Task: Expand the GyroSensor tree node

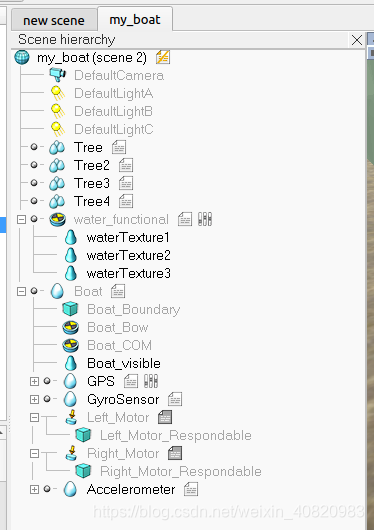Action: [34, 399]
